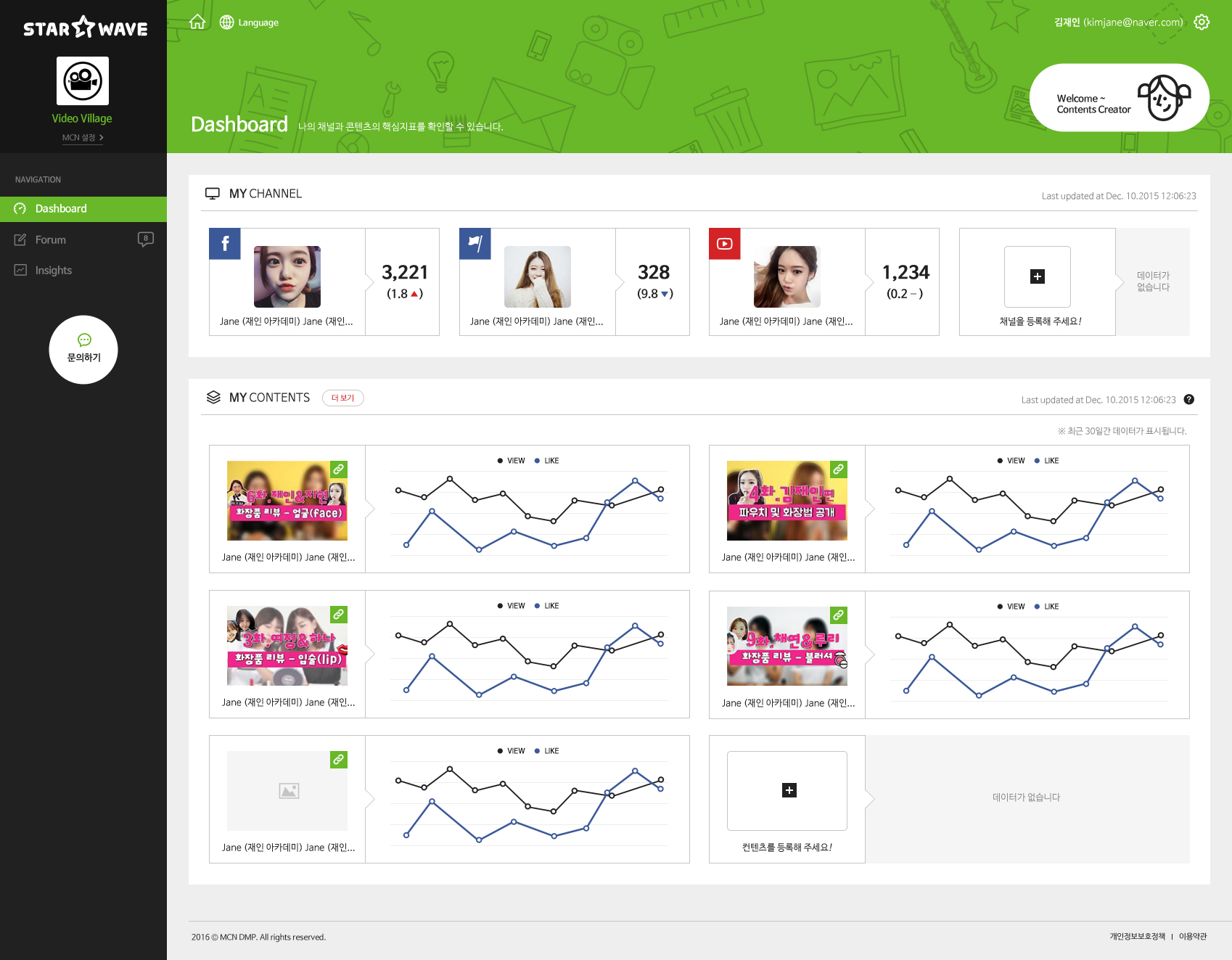Click the Facebook channel icon
This screenshot has height=960, width=1232.
(225, 244)
